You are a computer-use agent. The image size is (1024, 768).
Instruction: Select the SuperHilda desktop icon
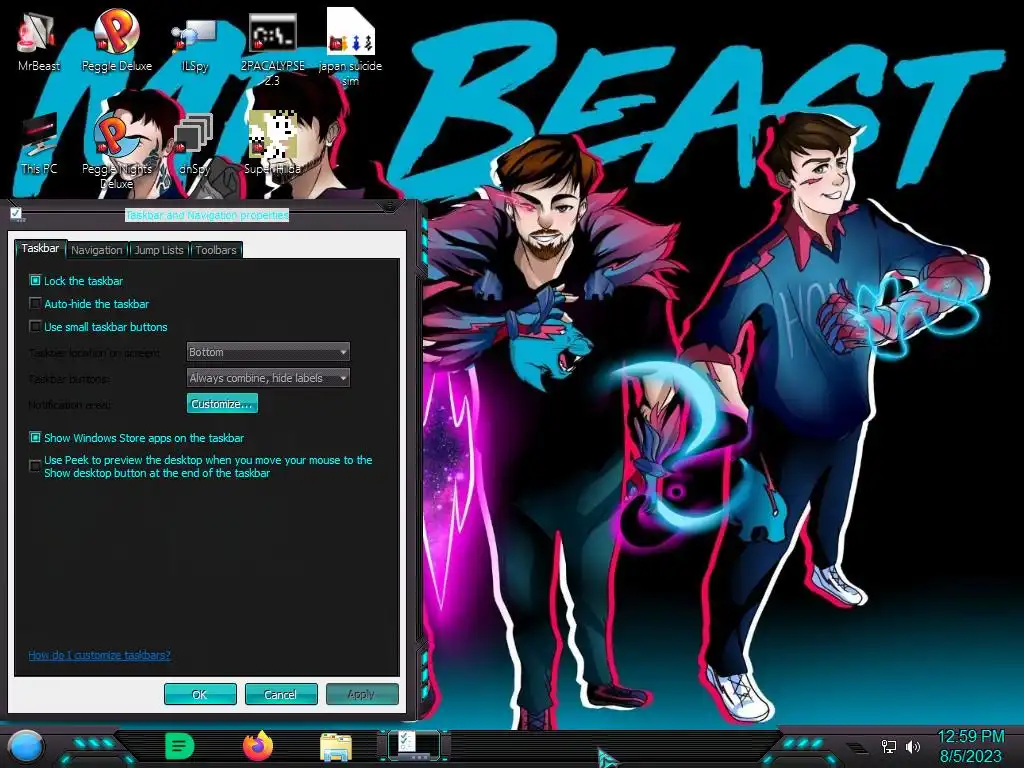[x=272, y=142]
